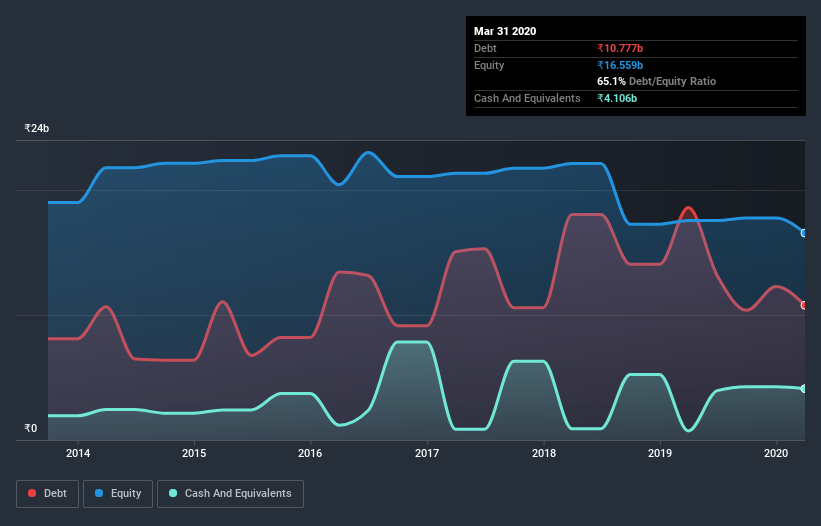The height and width of the screenshot is (526, 821).
Task: Click the ₹0 y-axis label
Action: (x=31, y=428)
